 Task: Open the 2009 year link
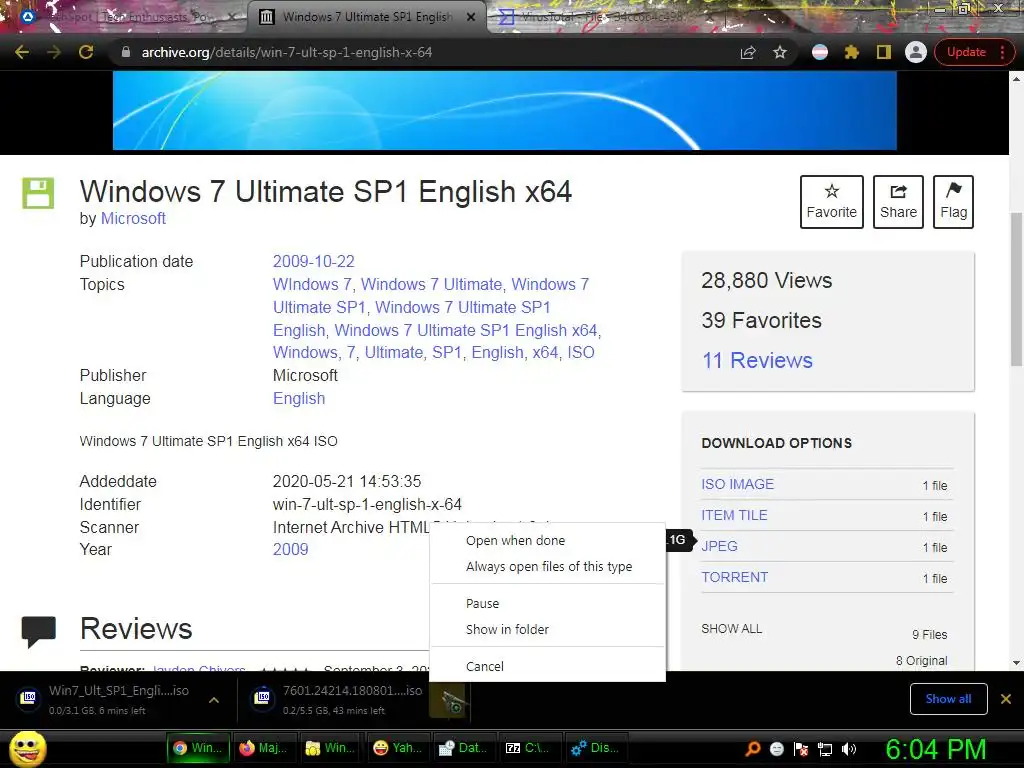coord(290,549)
